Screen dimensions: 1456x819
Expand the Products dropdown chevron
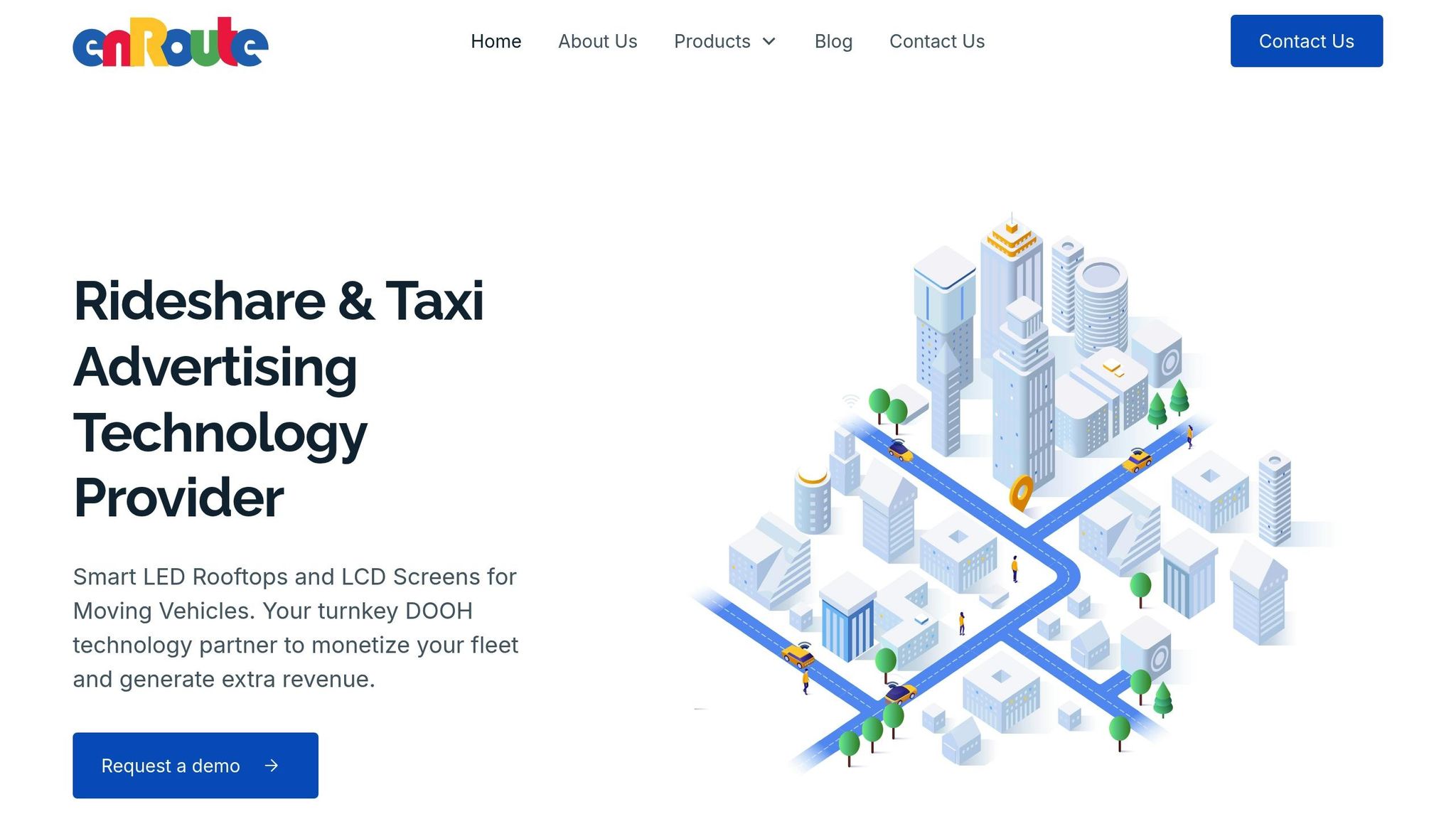pos(769,41)
